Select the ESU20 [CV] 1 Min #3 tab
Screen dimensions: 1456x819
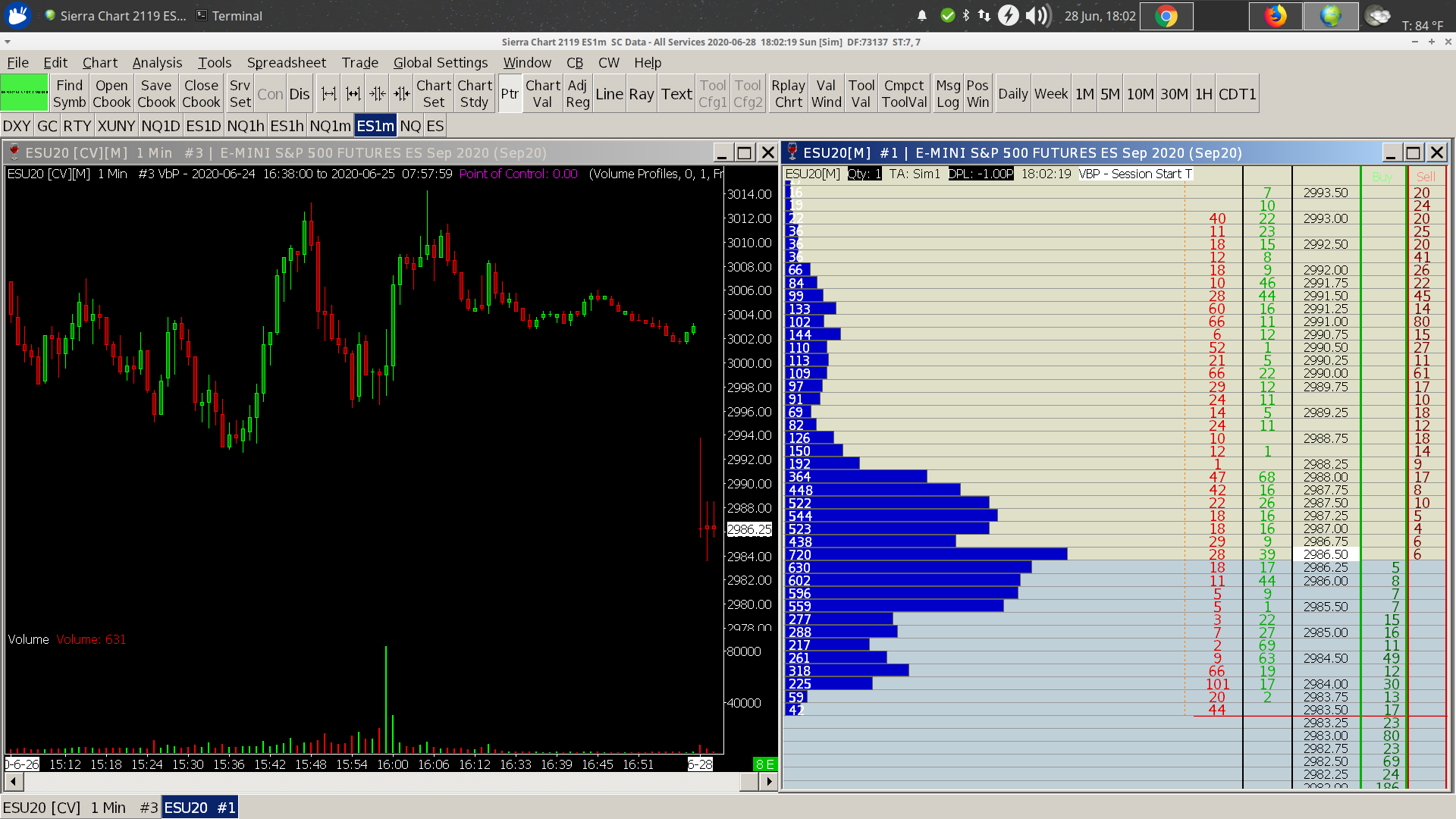(80, 808)
